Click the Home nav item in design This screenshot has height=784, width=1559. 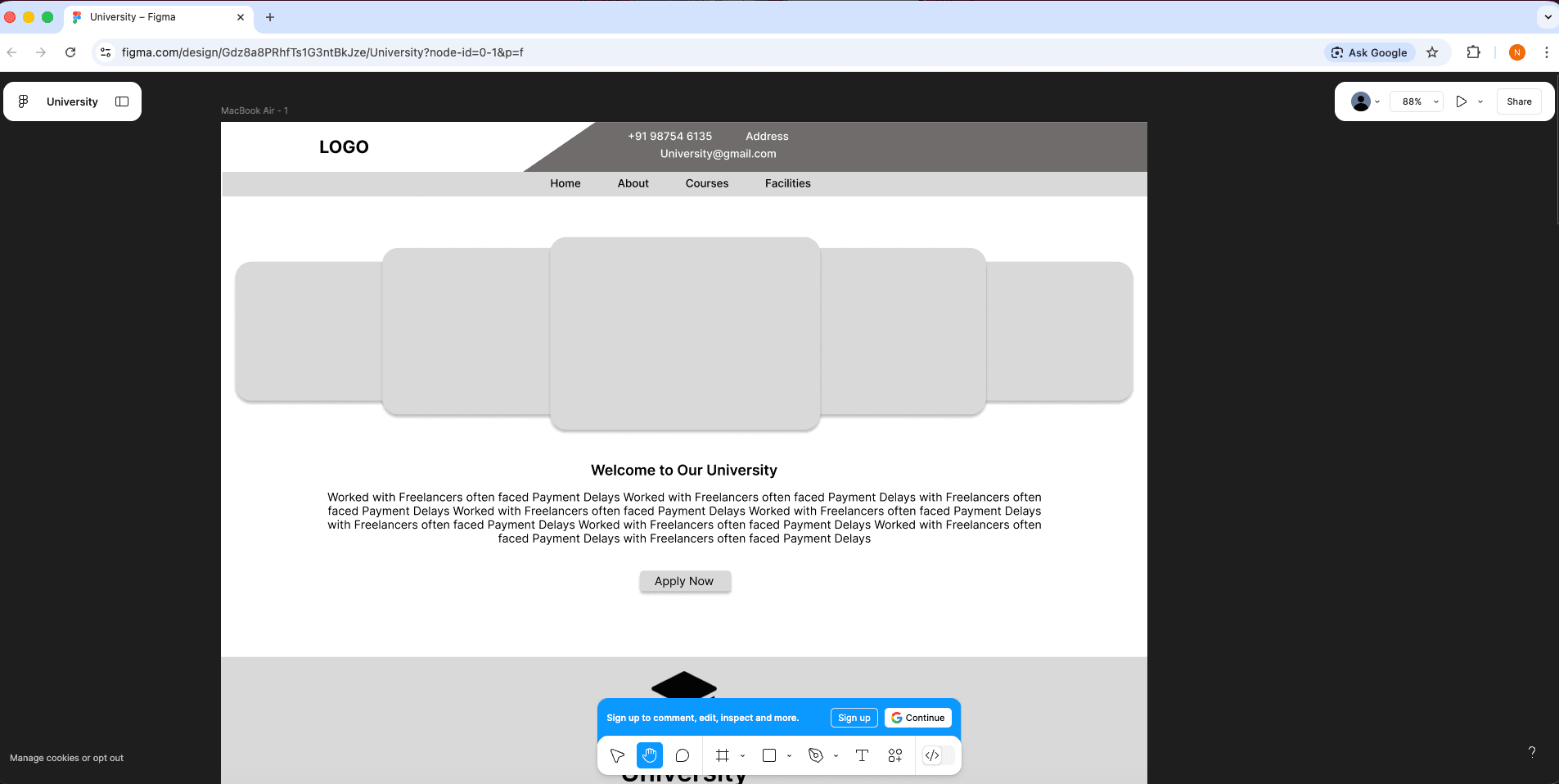[565, 183]
